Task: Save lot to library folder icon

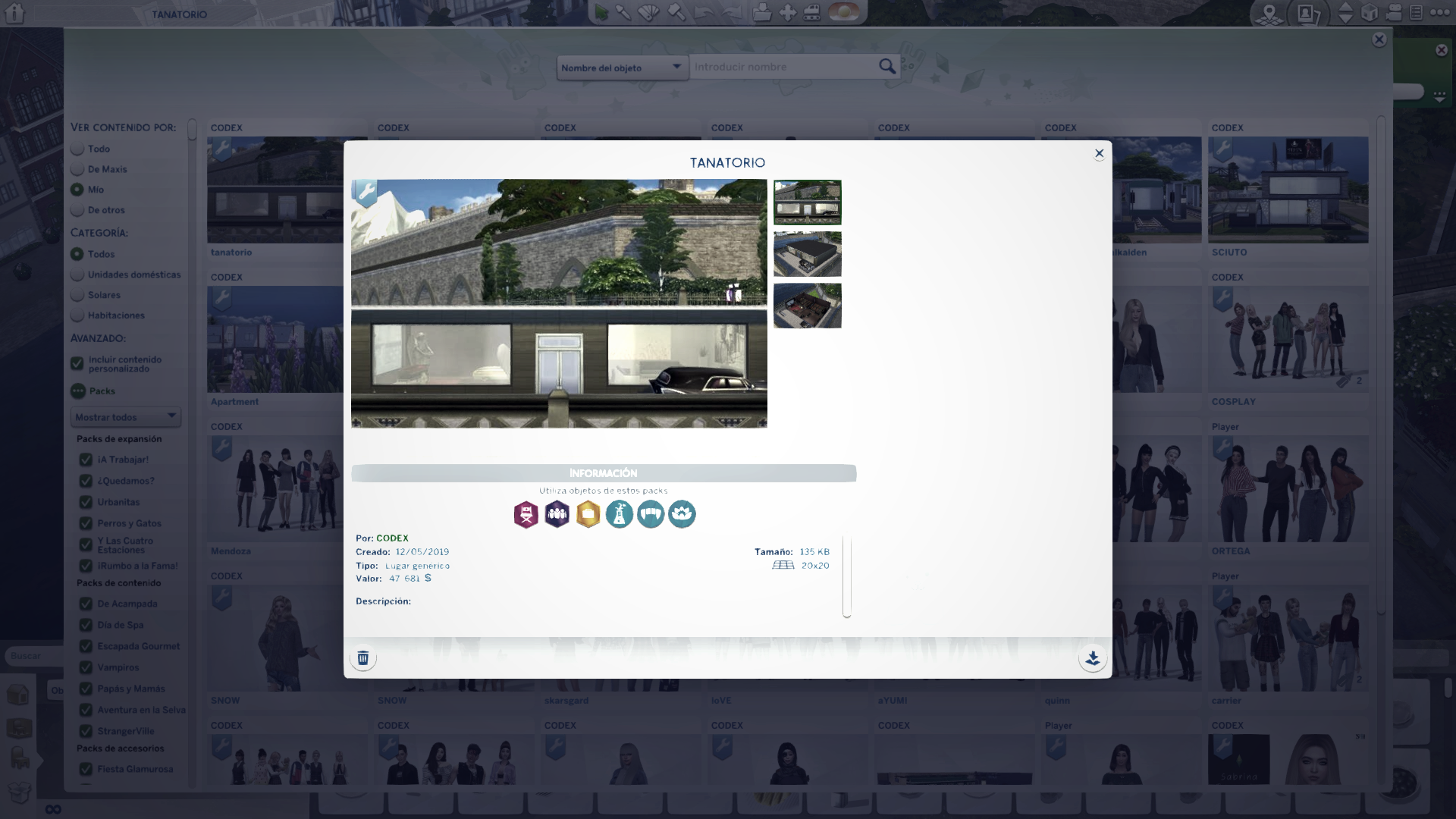Action: (x=762, y=13)
